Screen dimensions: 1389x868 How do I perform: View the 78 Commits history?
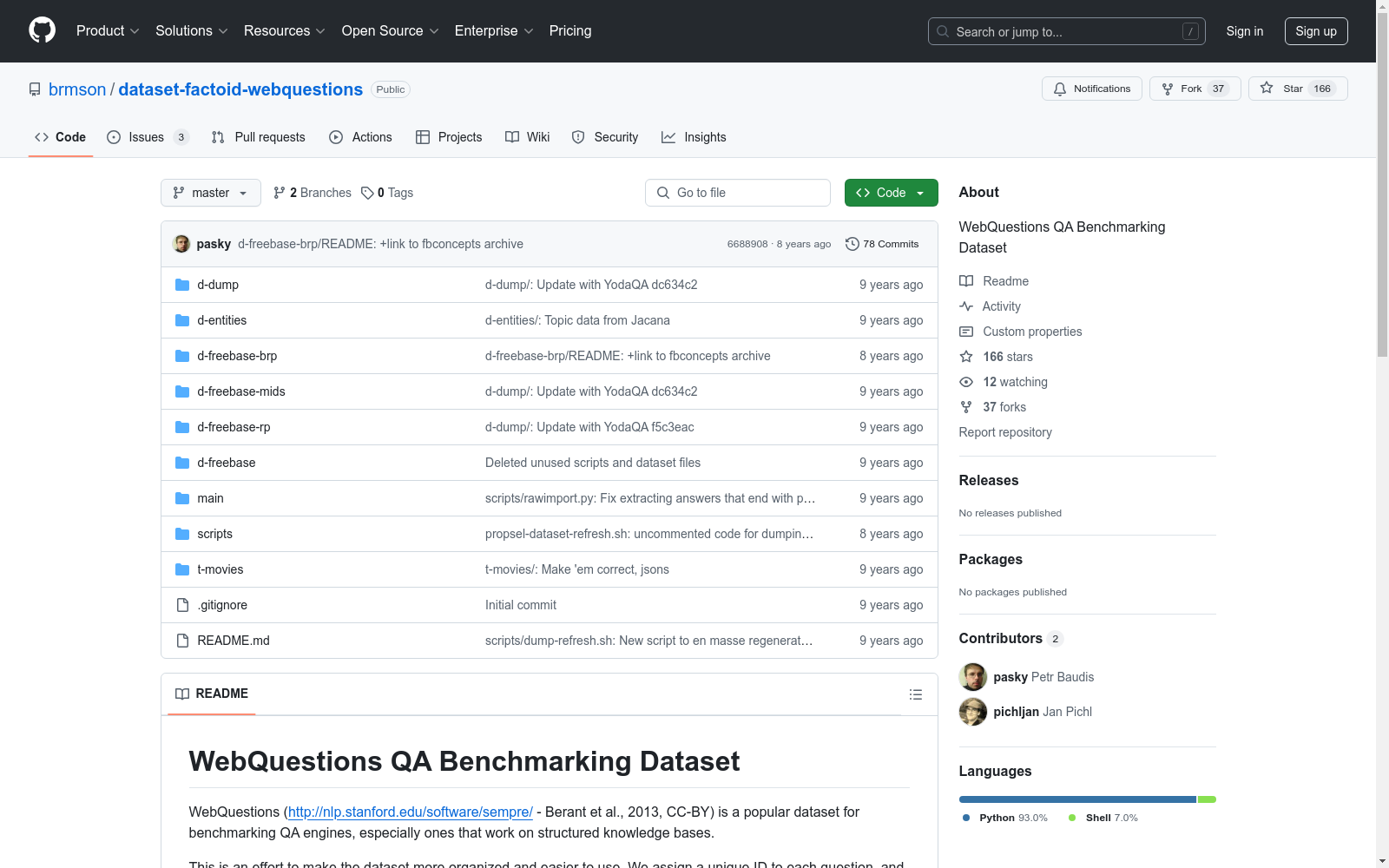coord(882,244)
